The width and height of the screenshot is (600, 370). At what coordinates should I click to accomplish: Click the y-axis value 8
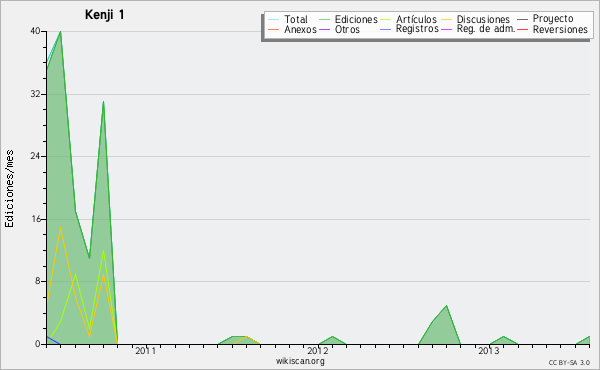[38, 281]
